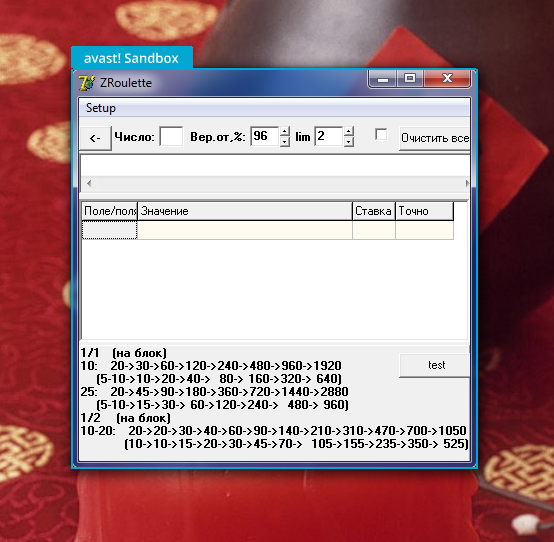Click the ZRoulette app icon in title bar

(87, 83)
